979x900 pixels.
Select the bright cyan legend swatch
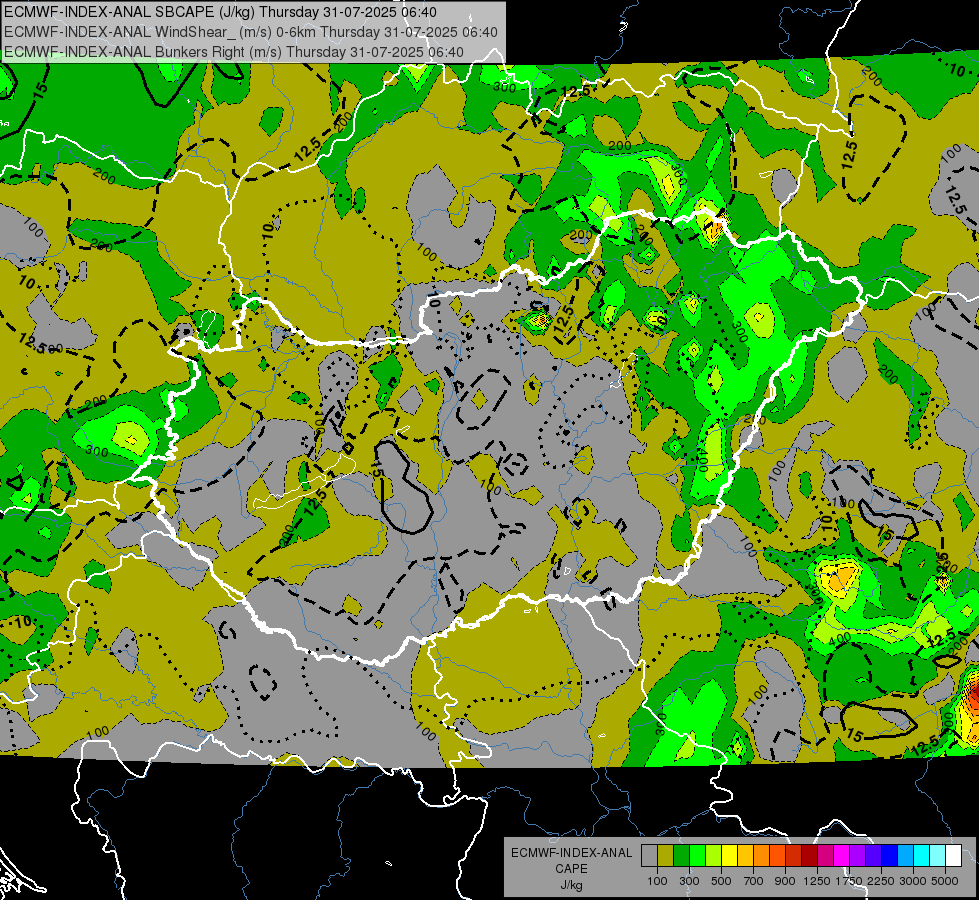click(921, 856)
